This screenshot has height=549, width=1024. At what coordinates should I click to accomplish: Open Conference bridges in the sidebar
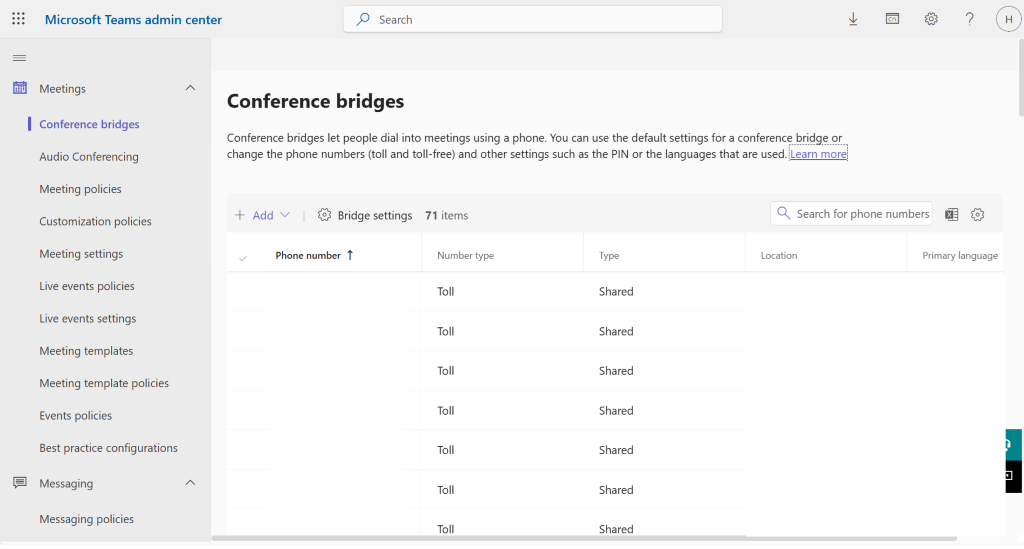[x=89, y=124]
